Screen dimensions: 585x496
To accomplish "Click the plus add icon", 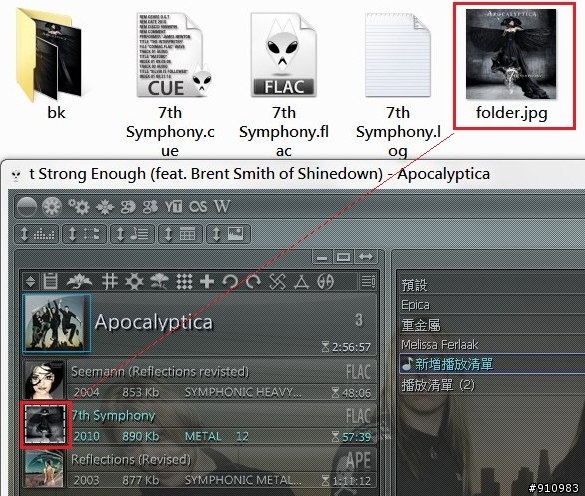I will (207, 282).
